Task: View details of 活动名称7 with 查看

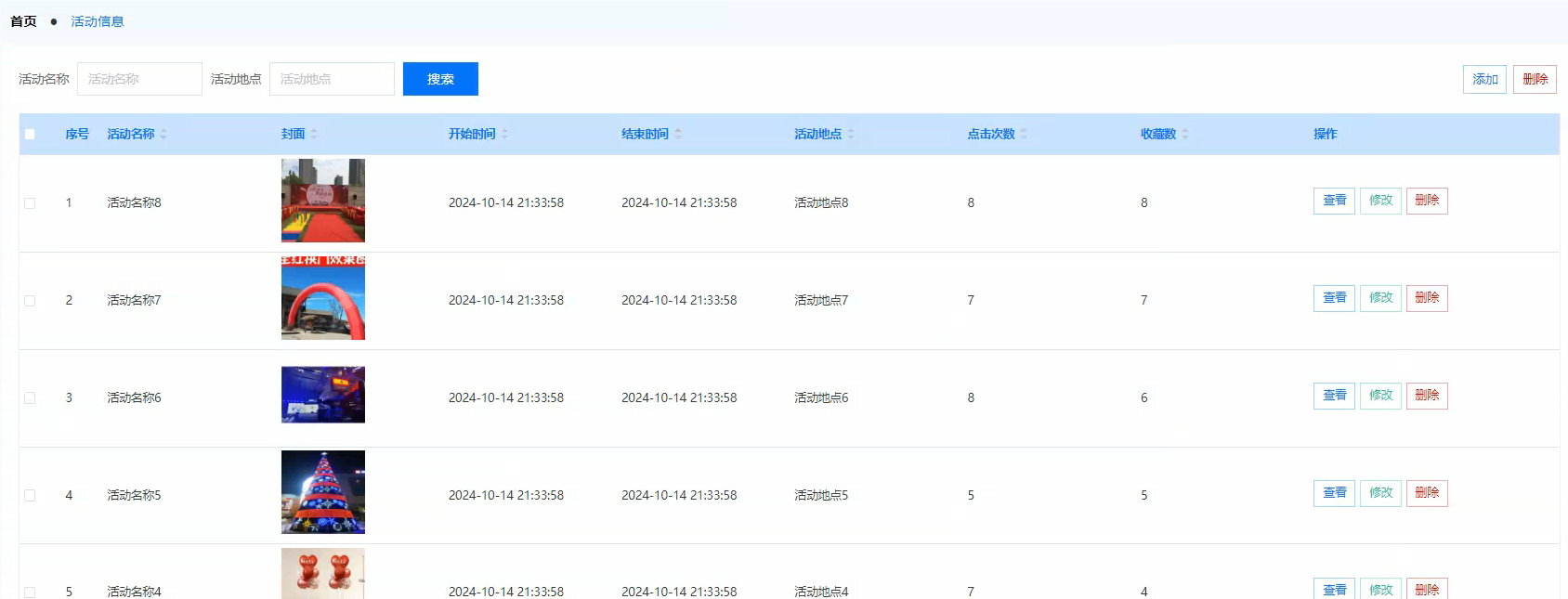Action: click(1334, 298)
